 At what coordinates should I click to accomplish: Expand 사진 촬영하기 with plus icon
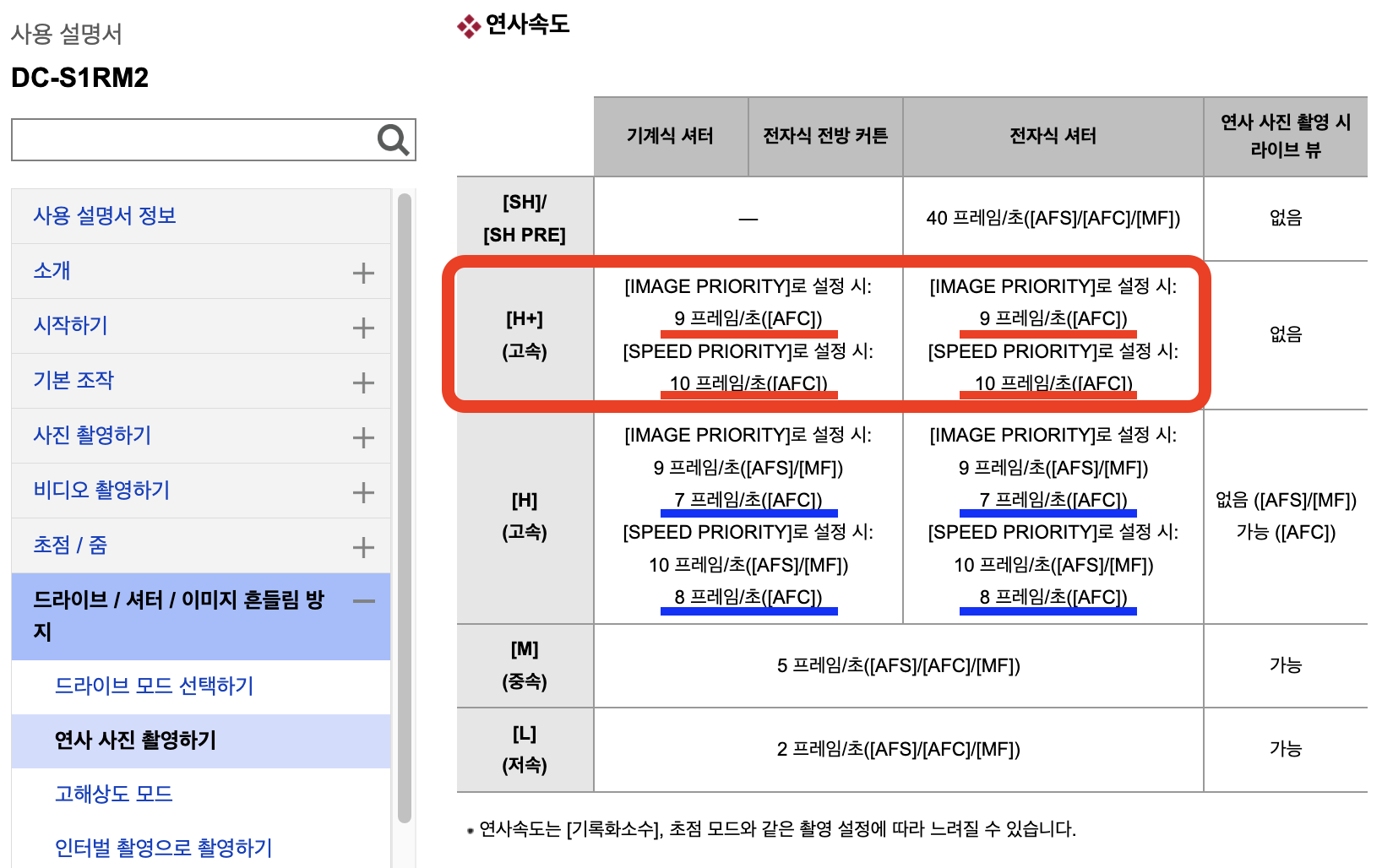point(363,437)
